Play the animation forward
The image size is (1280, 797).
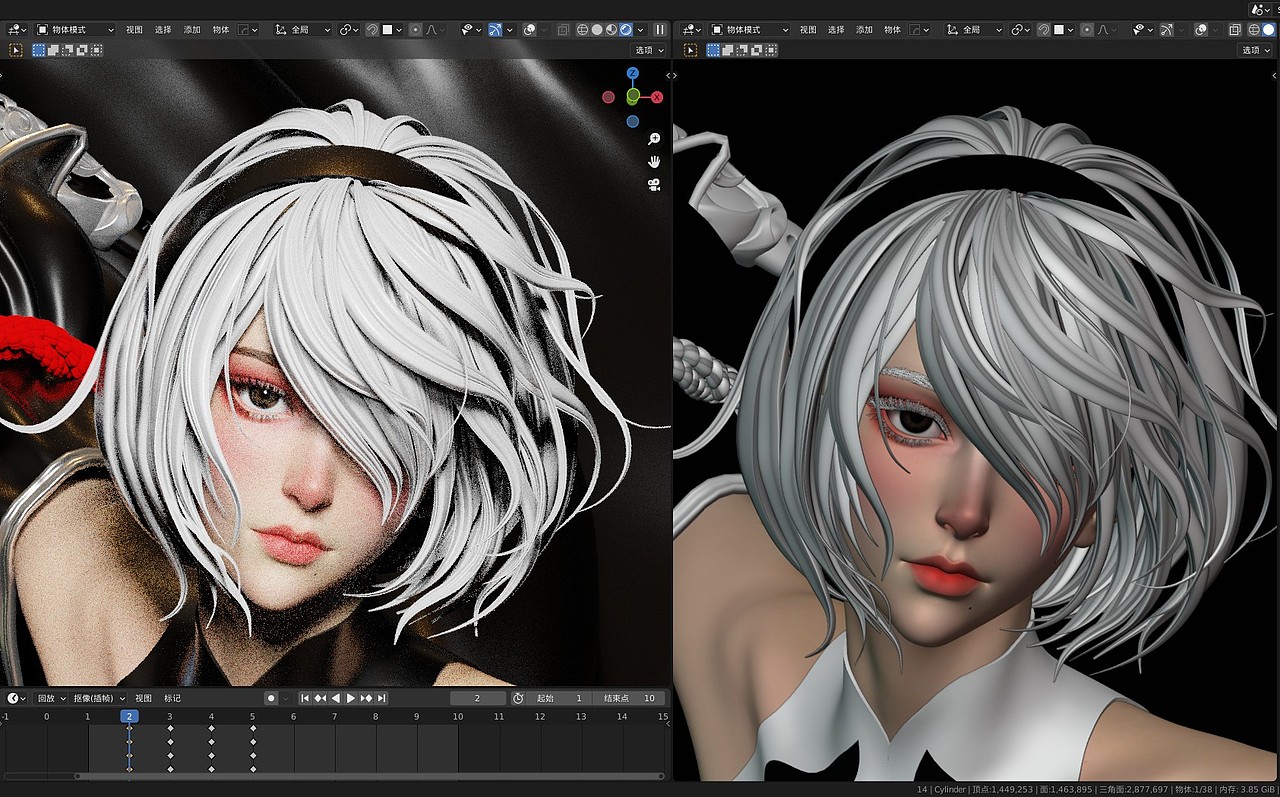pos(350,698)
